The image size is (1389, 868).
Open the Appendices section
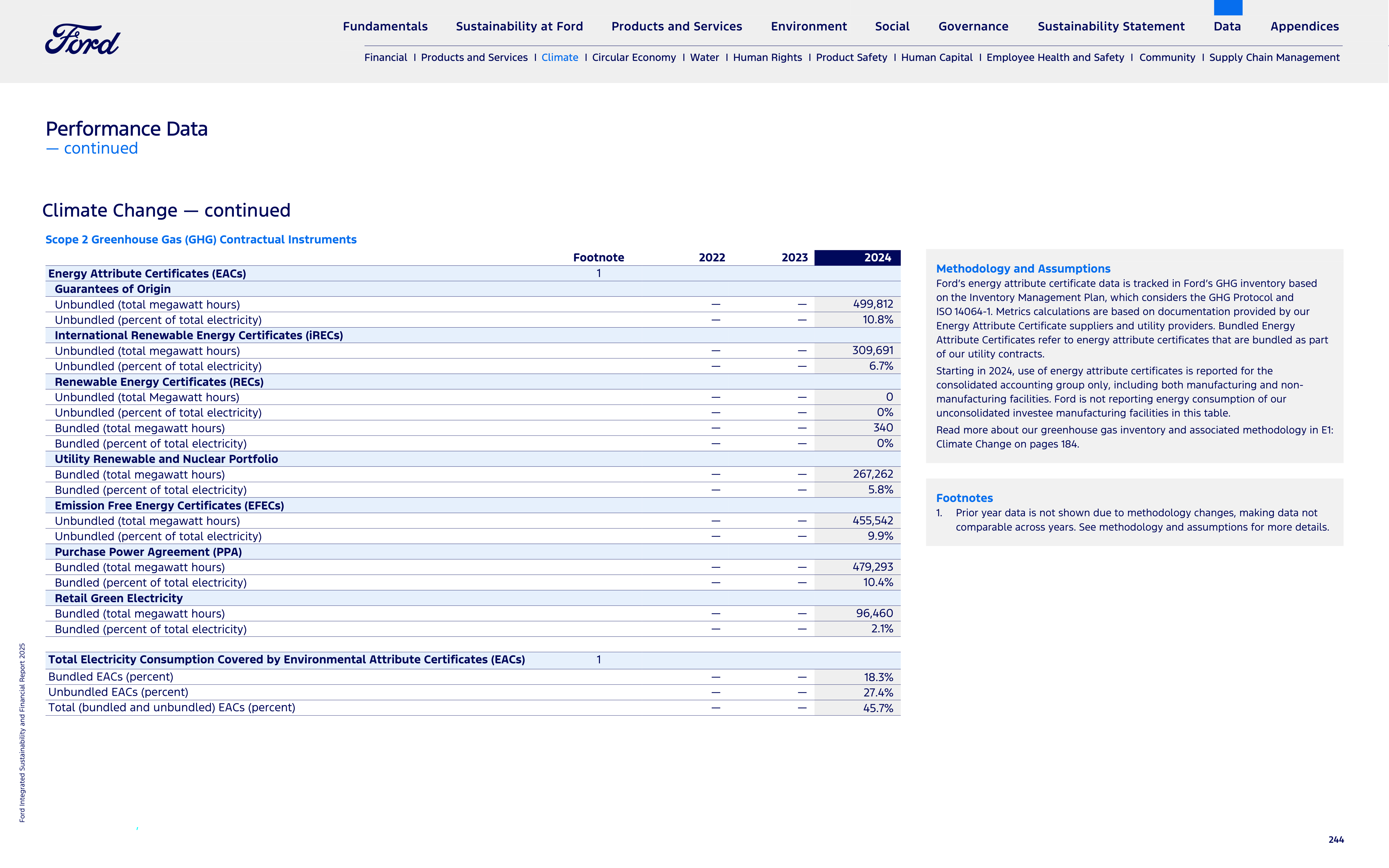(1304, 26)
